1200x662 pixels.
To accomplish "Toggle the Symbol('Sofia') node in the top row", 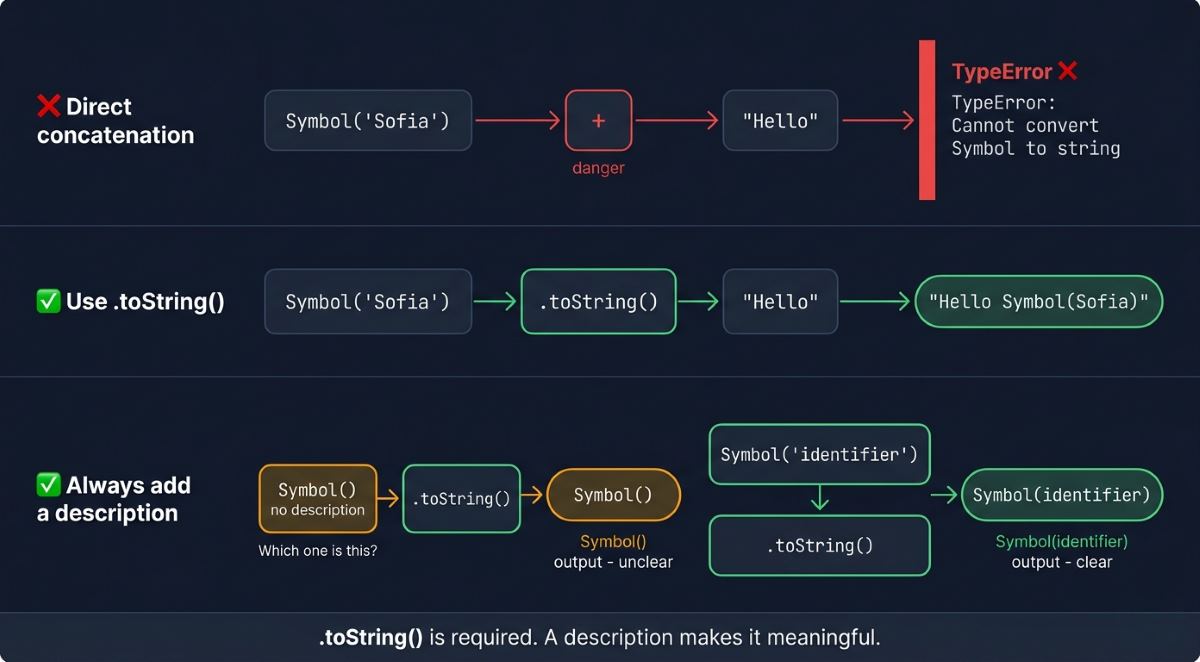I will coord(367,120).
